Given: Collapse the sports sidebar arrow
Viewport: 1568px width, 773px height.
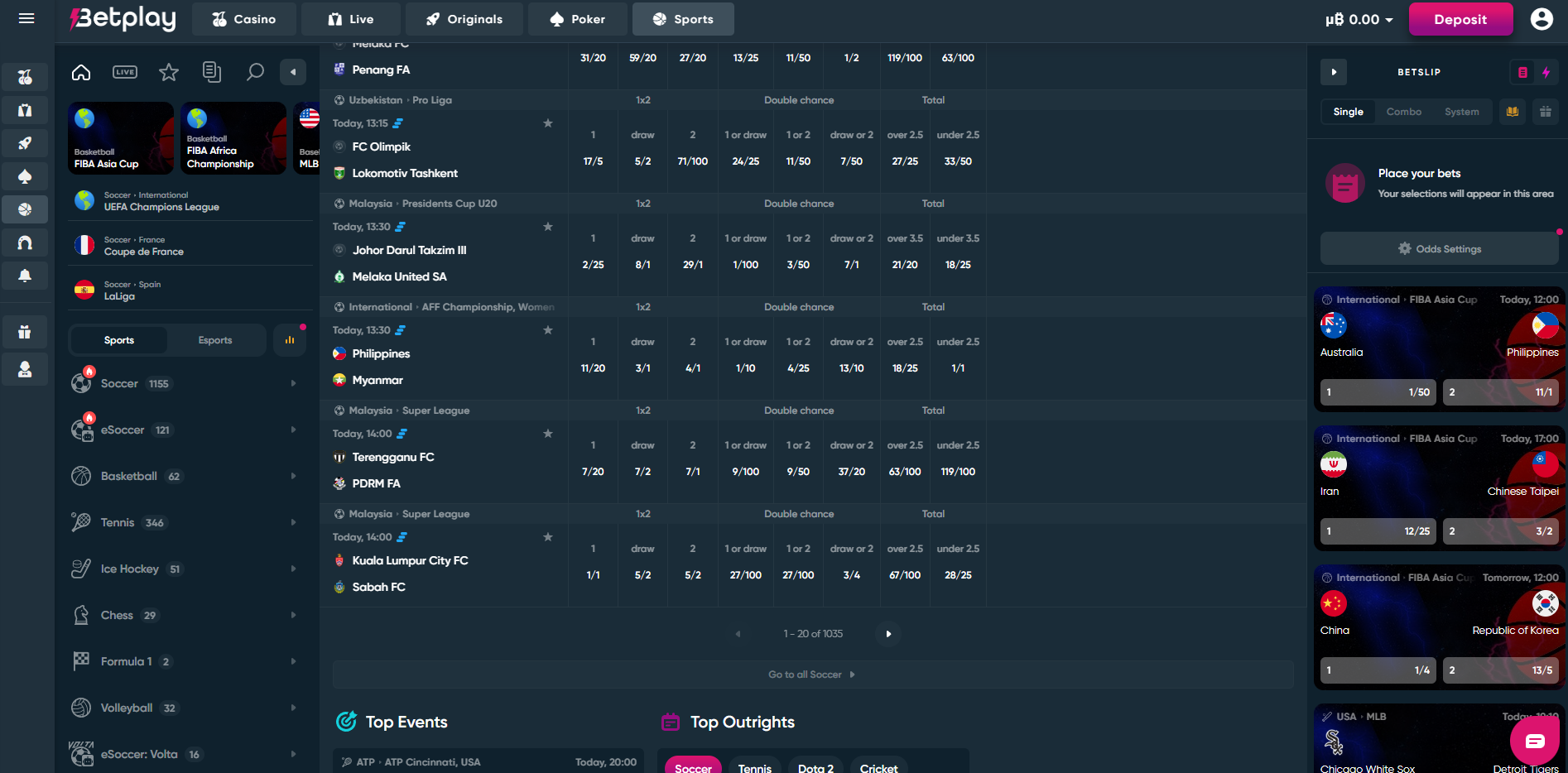Looking at the screenshot, I should point(293,72).
